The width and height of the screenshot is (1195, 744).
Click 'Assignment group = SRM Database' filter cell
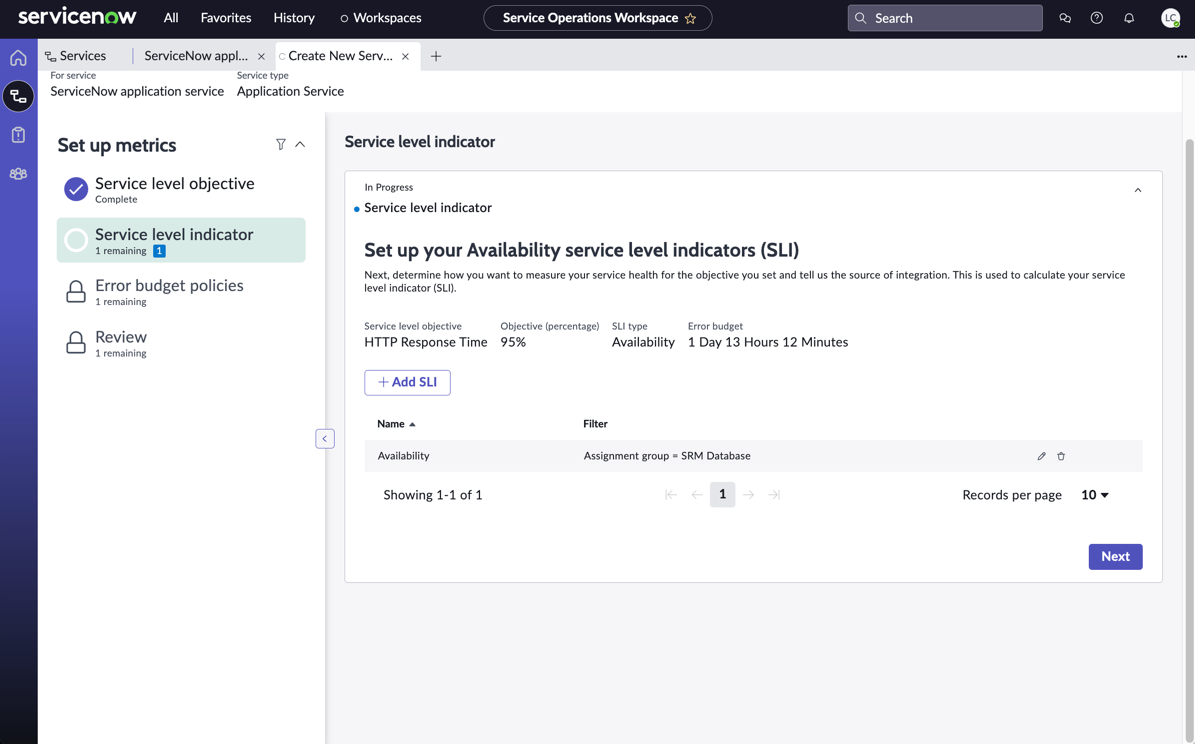(667, 456)
